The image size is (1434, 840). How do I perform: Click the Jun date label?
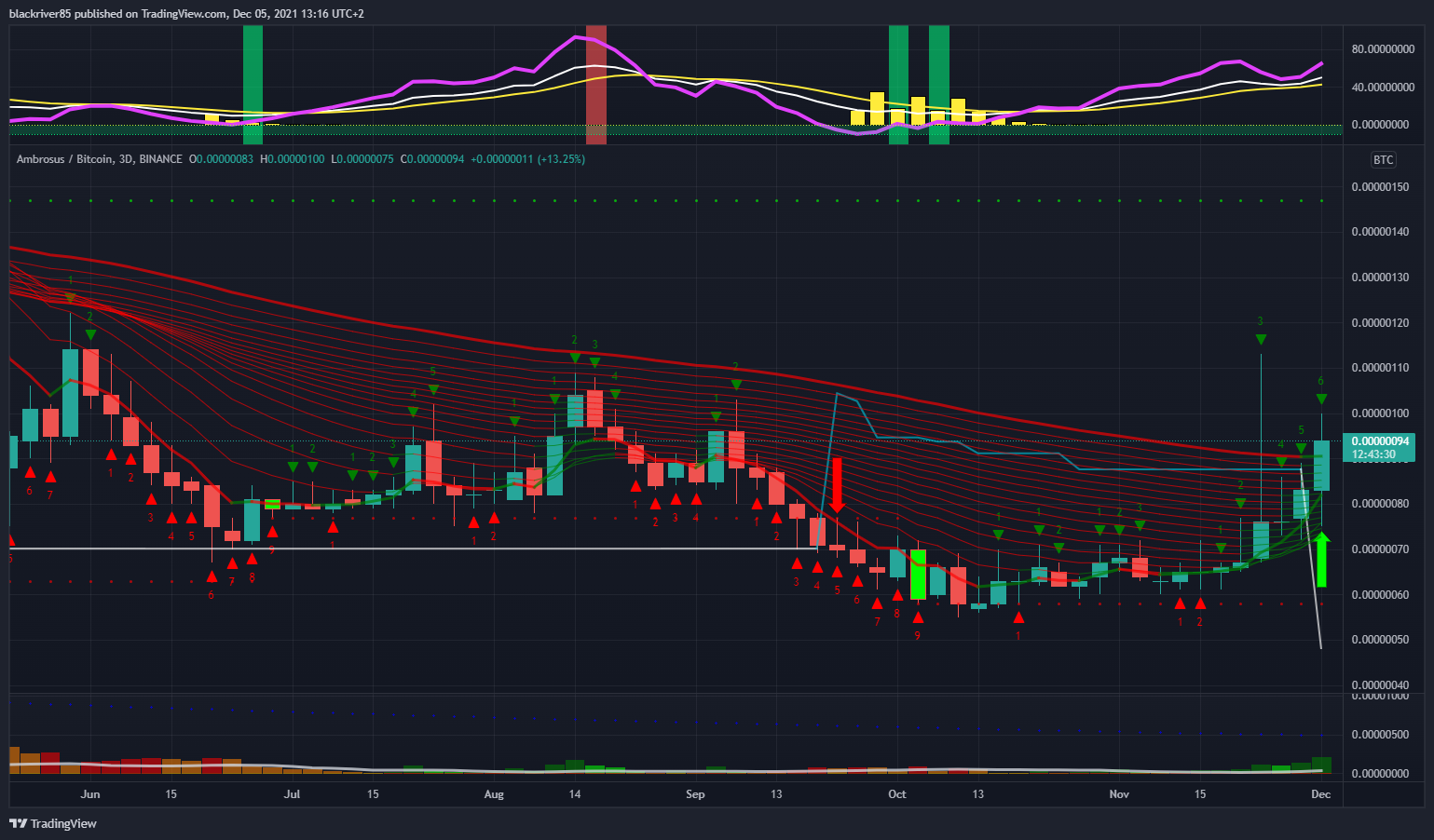90,794
